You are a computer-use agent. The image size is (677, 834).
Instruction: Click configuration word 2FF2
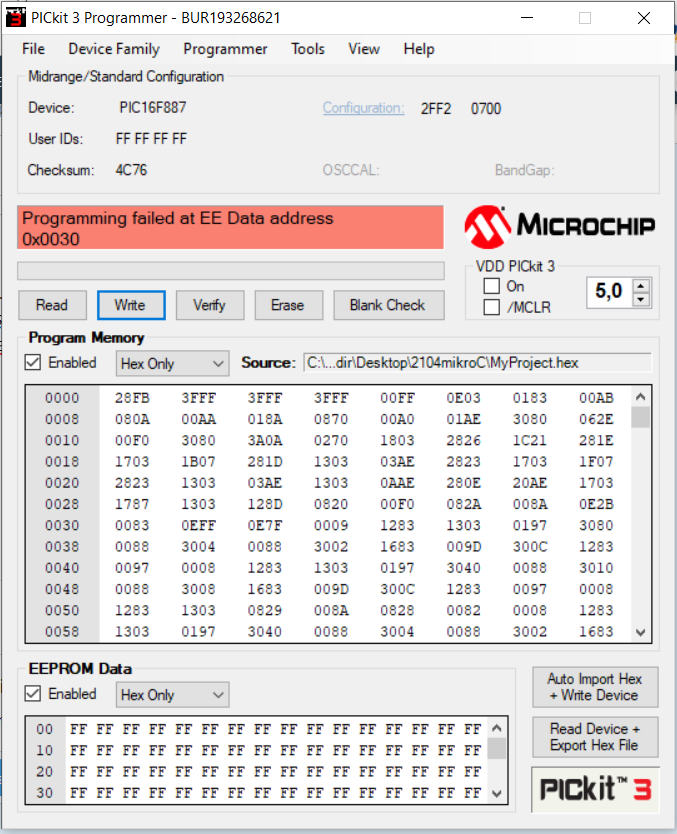coord(436,109)
